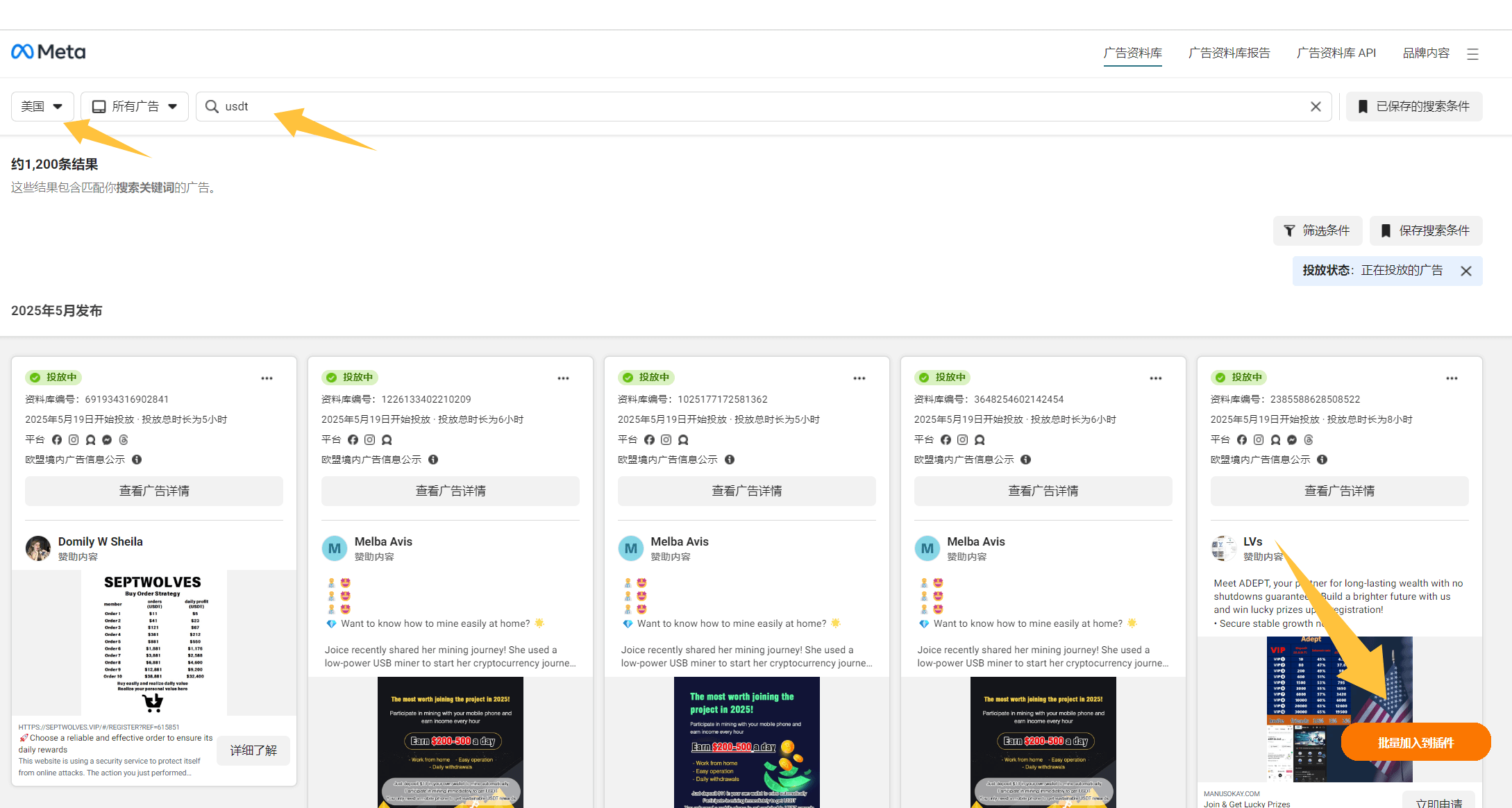Image resolution: width=1512 pixels, height=808 pixels.
Task: Clear the usdt search with X icon
Action: click(1316, 106)
